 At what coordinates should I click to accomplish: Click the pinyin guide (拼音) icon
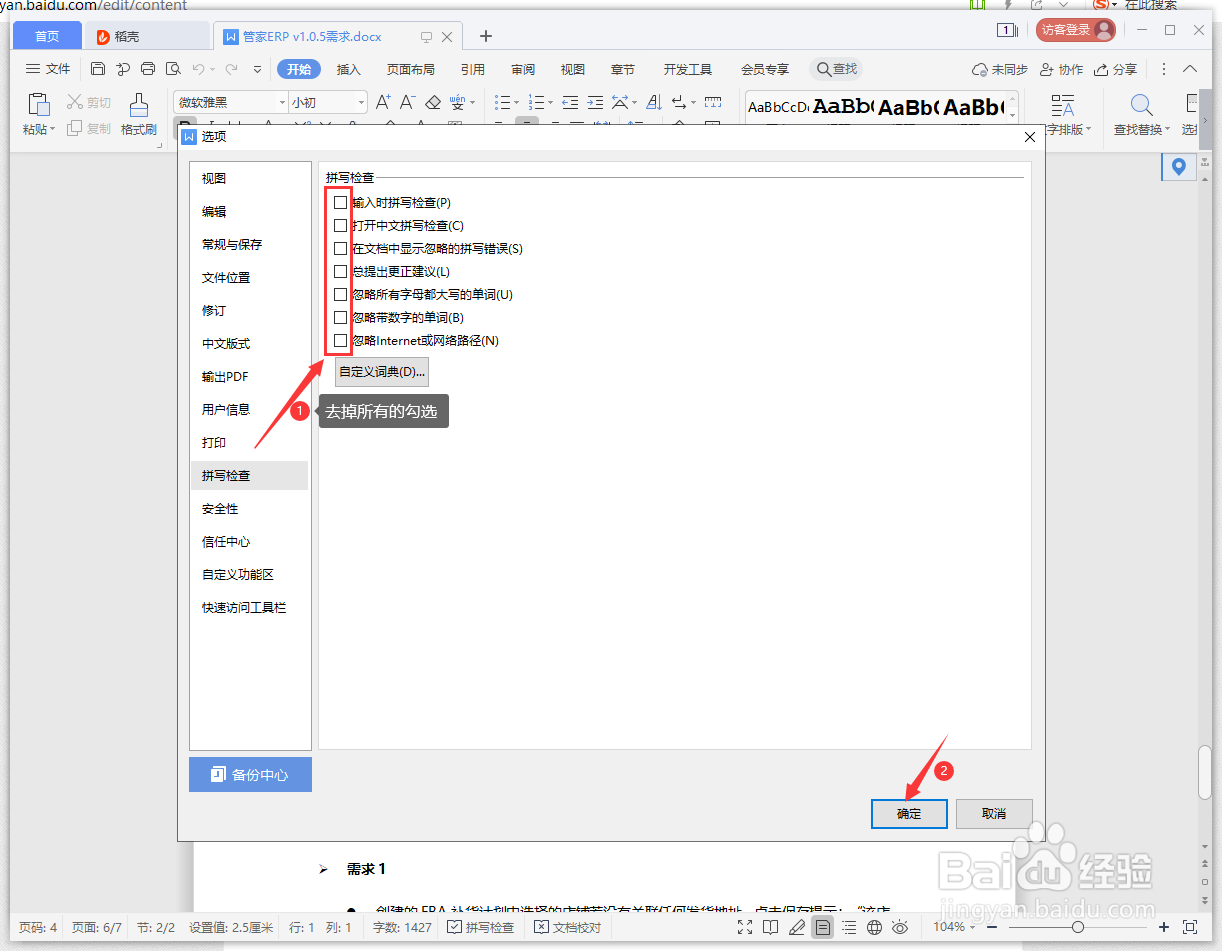tap(457, 103)
